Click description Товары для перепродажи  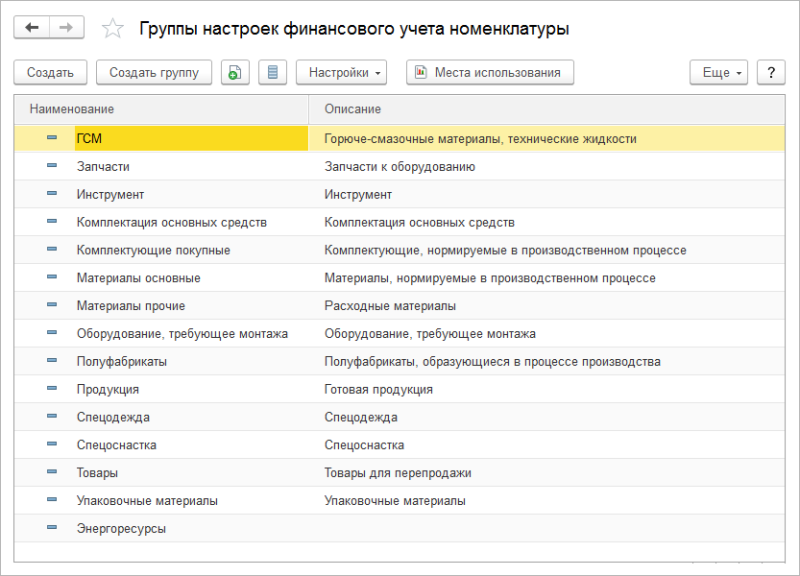[x=397, y=472]
